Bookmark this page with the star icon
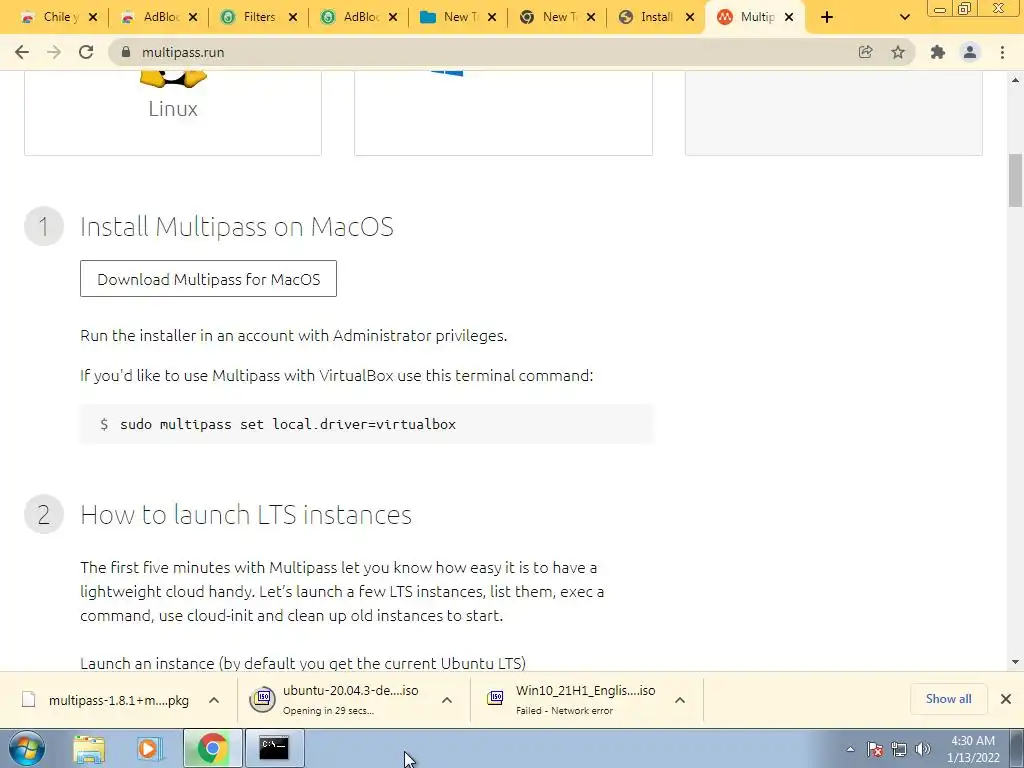 click(898, 52)
